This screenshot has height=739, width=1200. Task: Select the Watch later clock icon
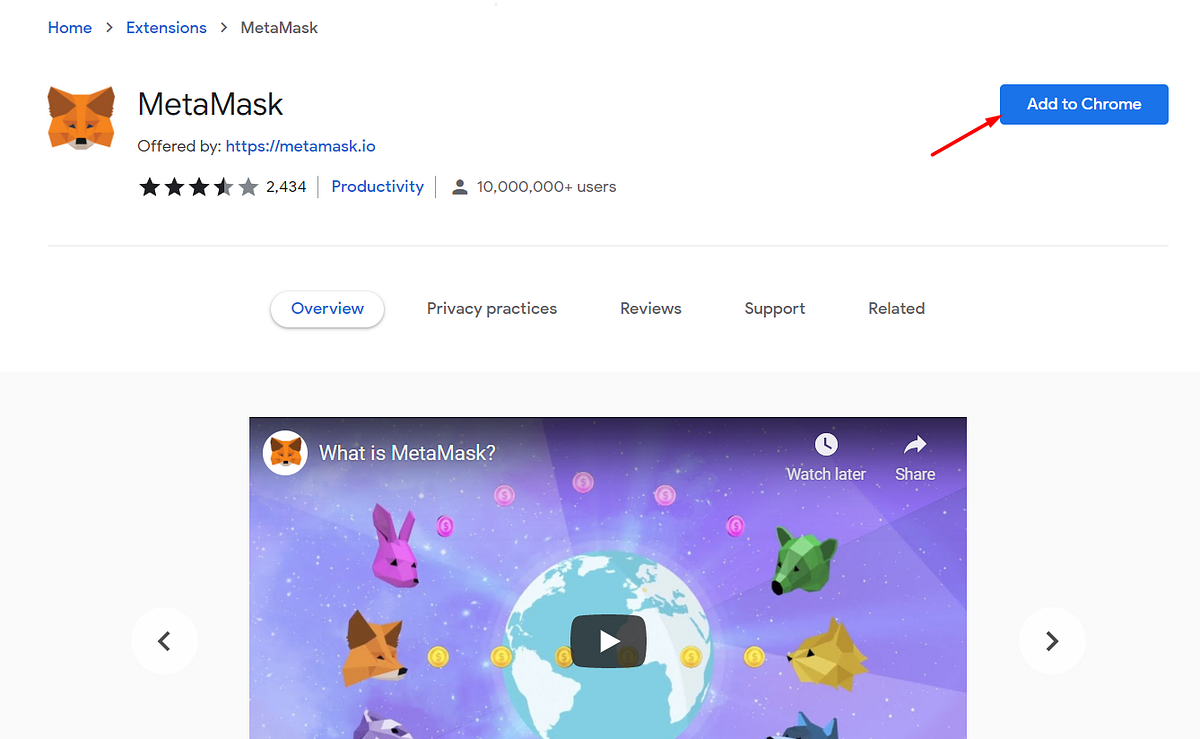tap(826, 444)
